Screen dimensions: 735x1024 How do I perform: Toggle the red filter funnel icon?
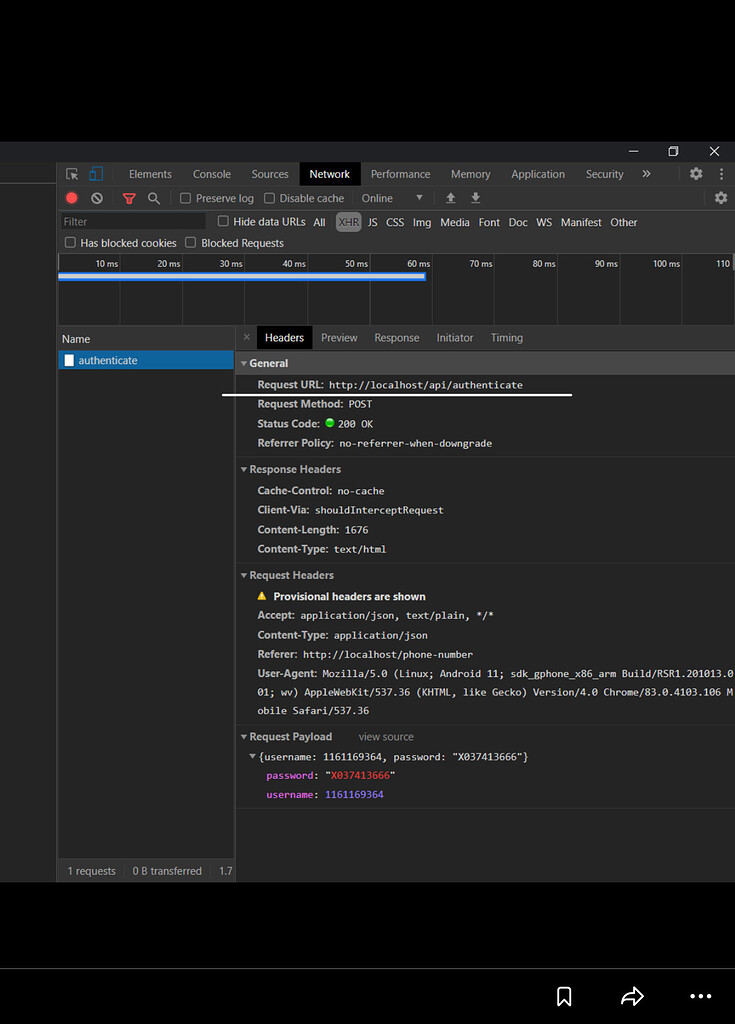pyautogui.click(x=129, y=199)
